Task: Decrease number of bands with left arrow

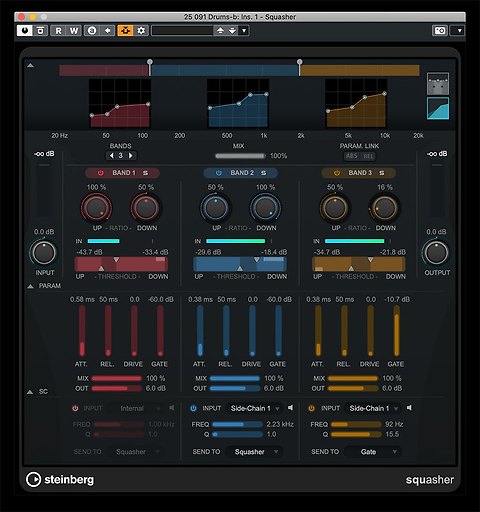Action: 112,156
